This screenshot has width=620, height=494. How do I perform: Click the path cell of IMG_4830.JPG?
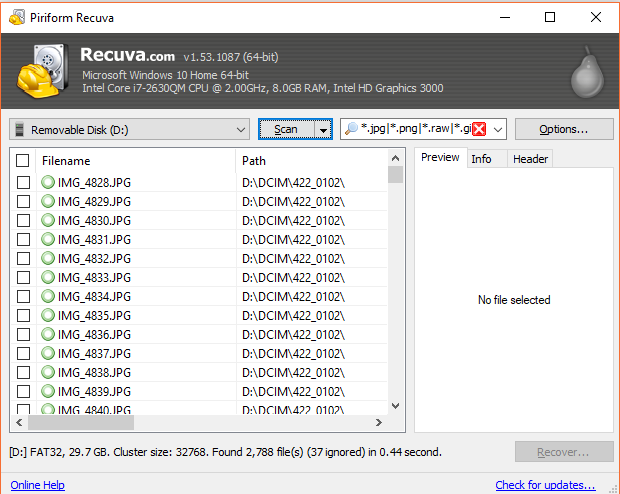312,221
